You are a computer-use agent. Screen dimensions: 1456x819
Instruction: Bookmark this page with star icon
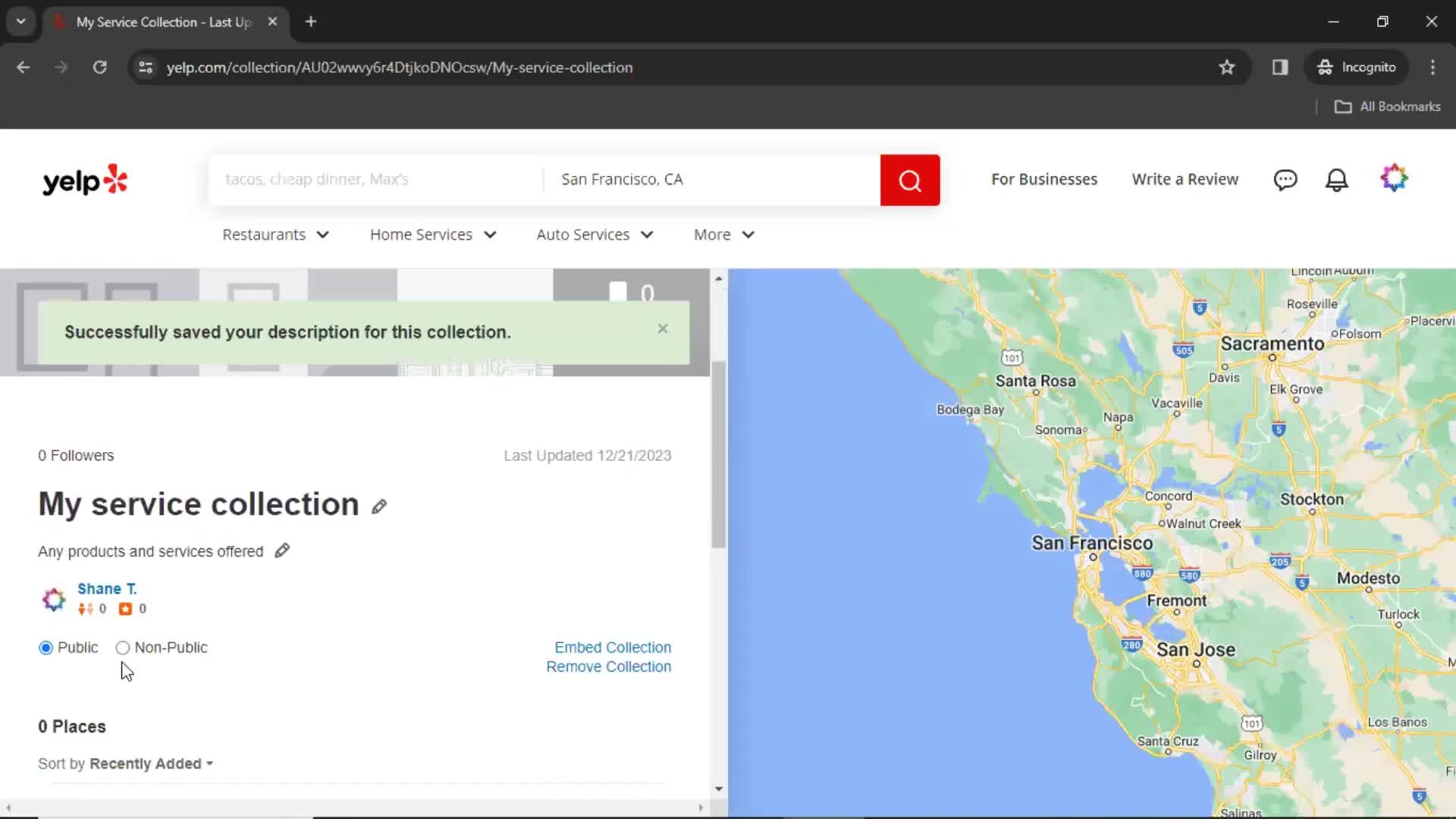point(1226,67)
